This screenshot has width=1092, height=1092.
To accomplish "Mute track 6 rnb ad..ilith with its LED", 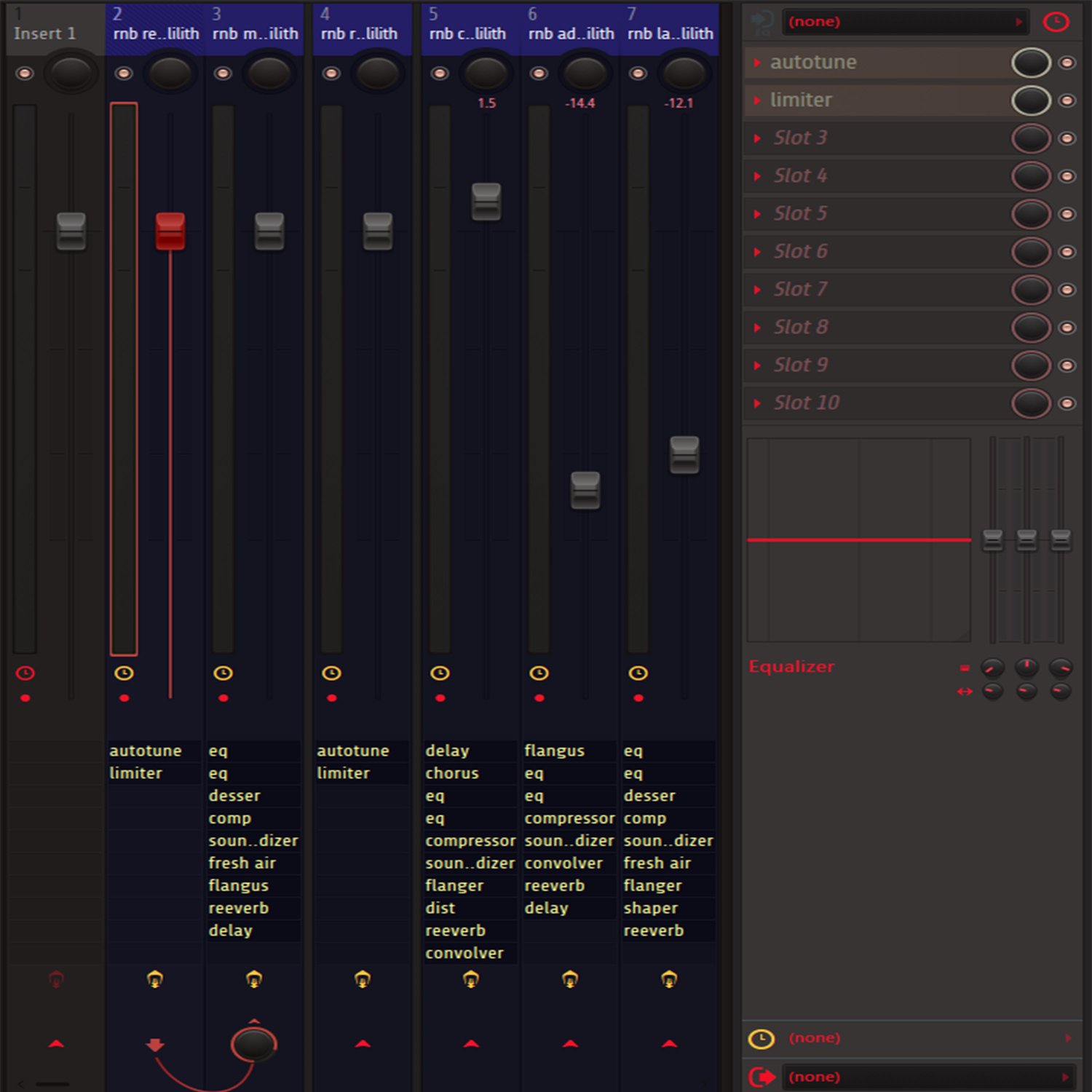I will tap(539, 74).
